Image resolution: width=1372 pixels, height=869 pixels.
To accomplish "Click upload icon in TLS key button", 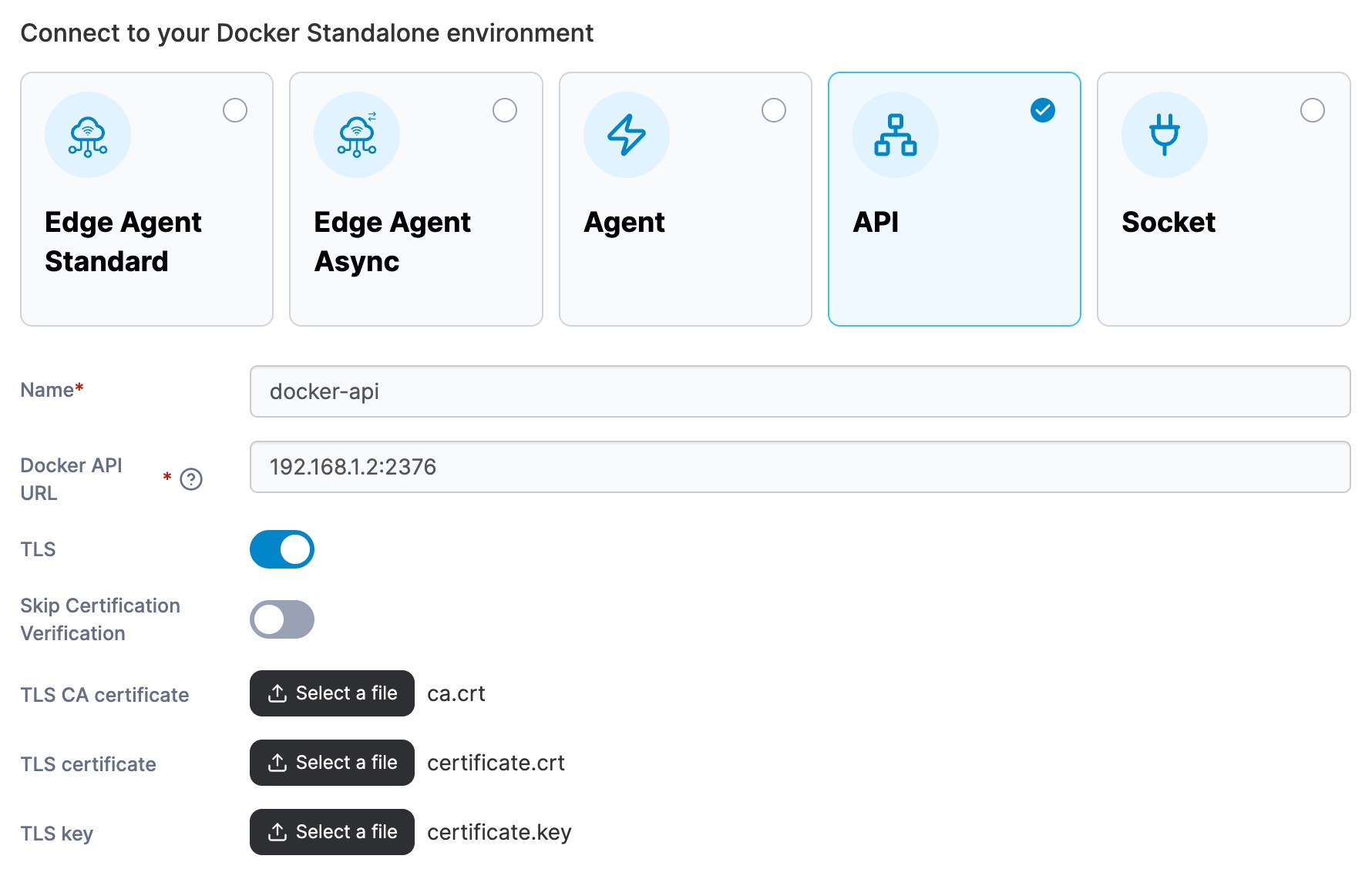I will (277, 832).
